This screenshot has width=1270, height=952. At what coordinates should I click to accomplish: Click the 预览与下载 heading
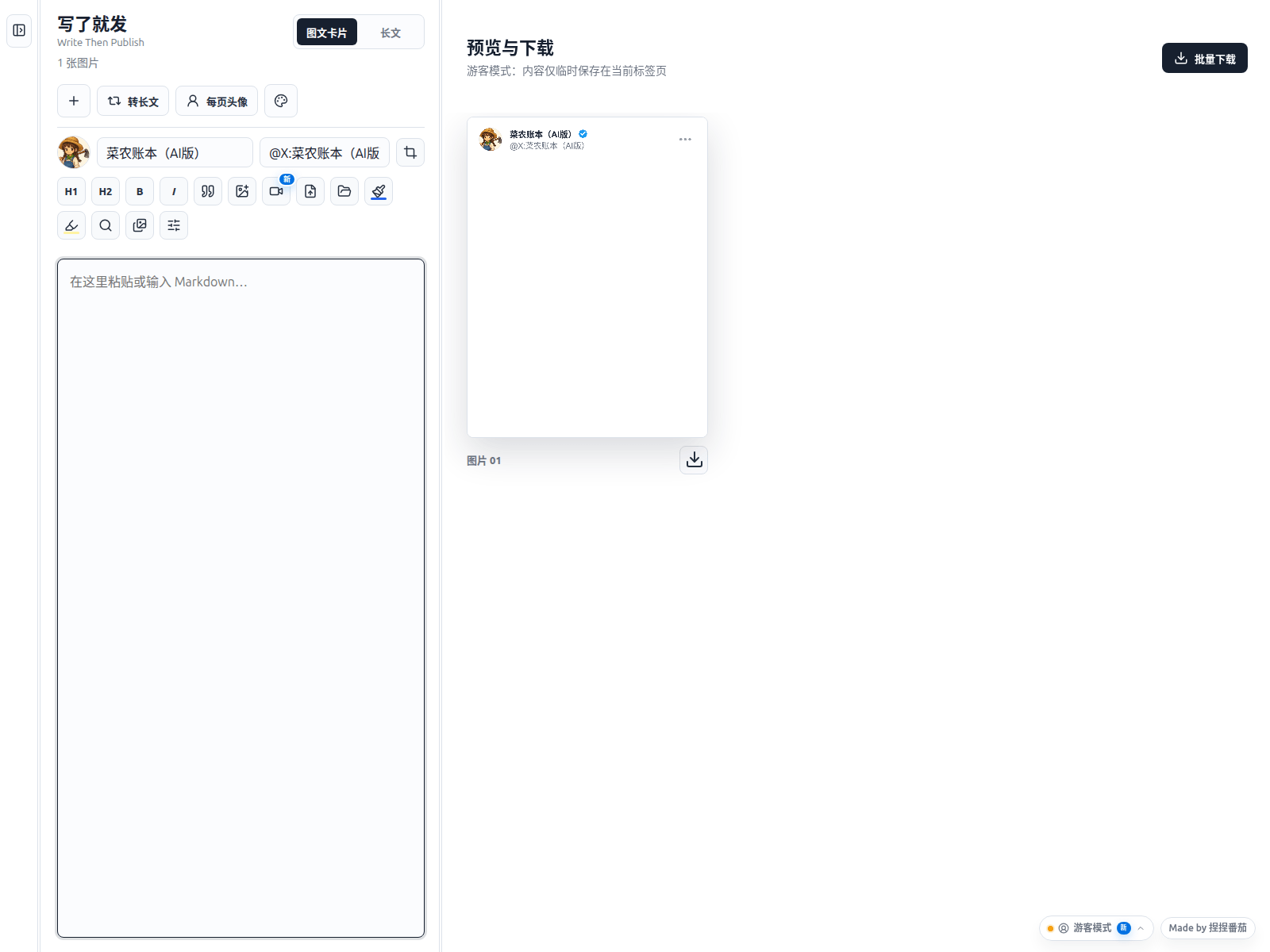[510, 48]
